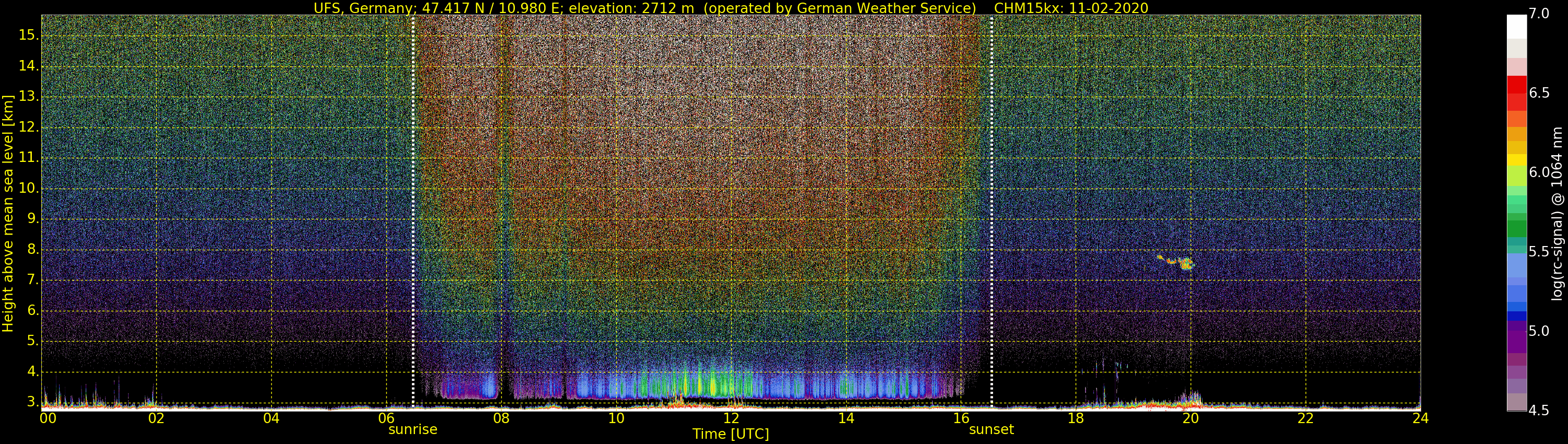Click the 15 km height tick label
The image size is (1568, 444).
(28, 36)
